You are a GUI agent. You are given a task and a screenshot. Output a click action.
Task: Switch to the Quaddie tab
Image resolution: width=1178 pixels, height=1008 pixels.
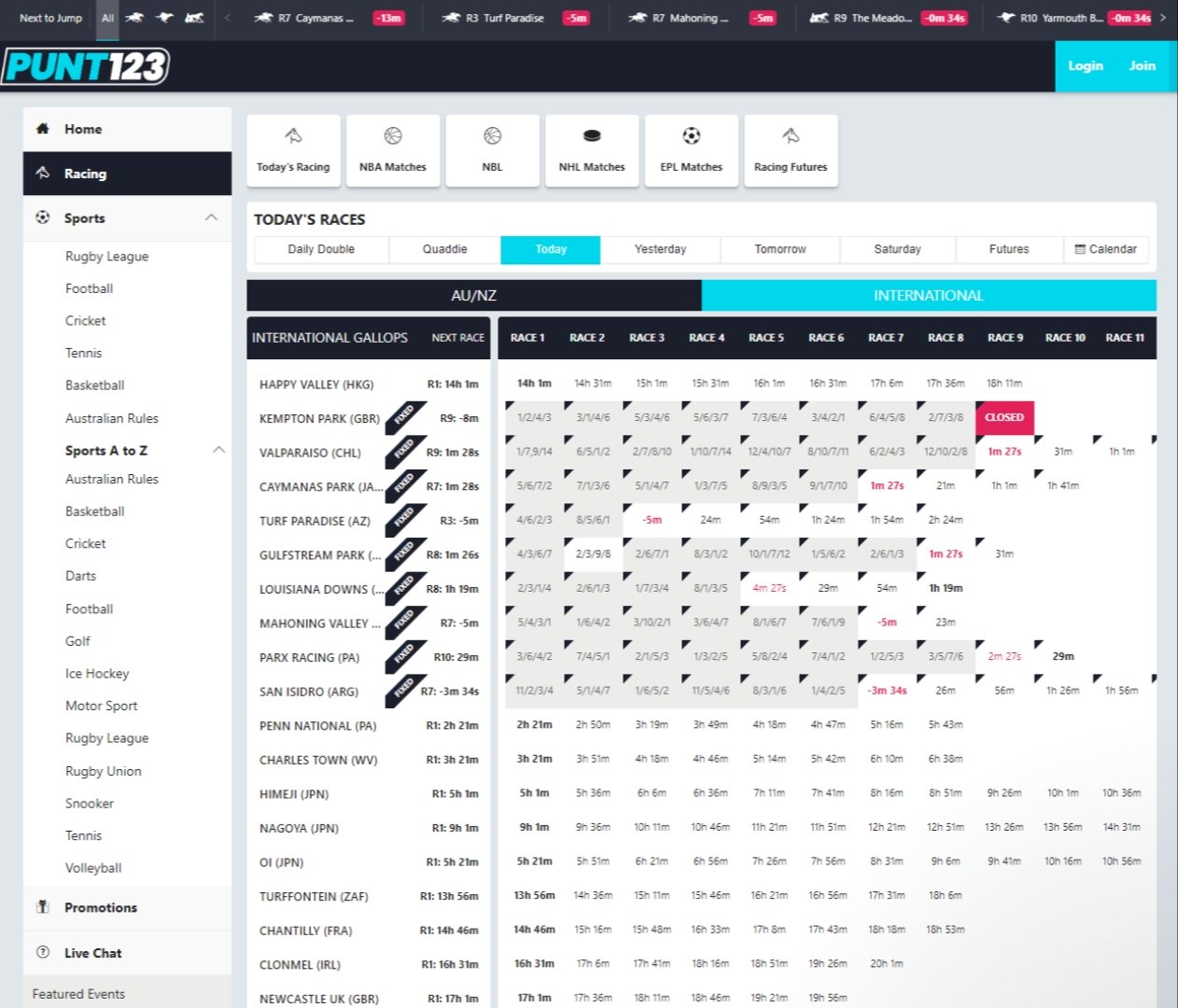coord(444,249)
